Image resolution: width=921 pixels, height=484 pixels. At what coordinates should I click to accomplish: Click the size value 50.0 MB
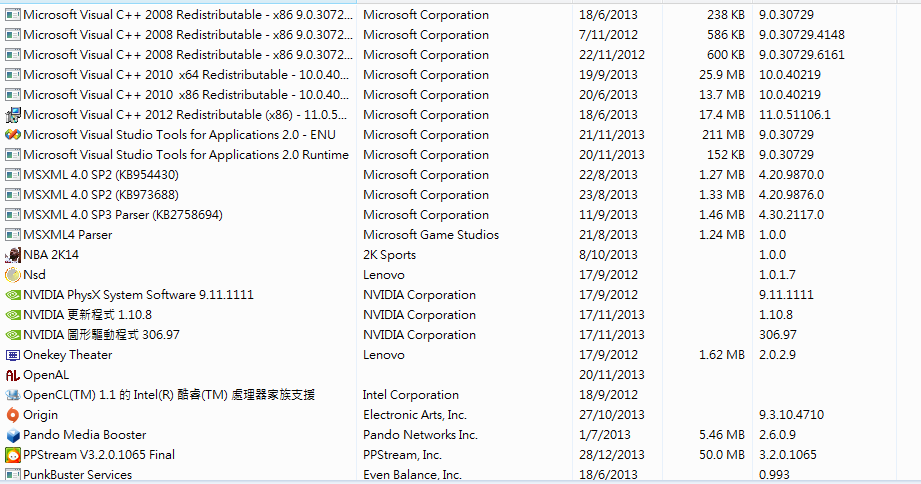pos(722,455)
